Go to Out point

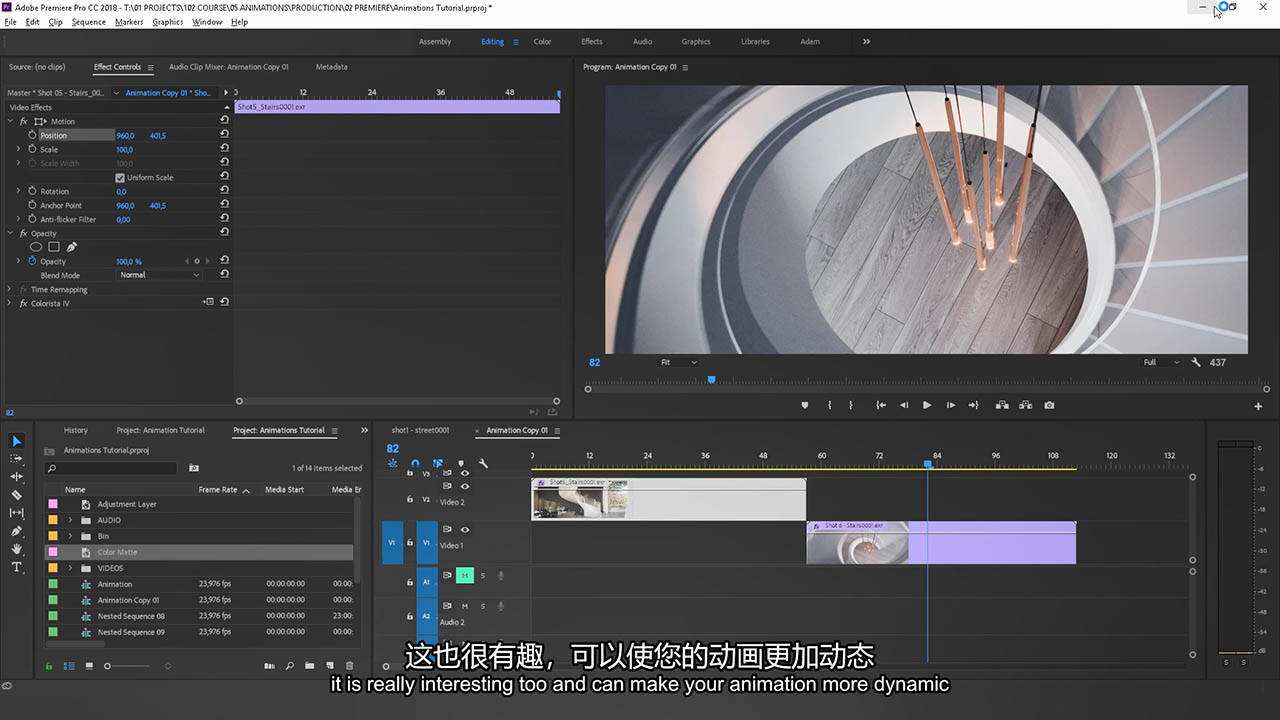[974, 405]
